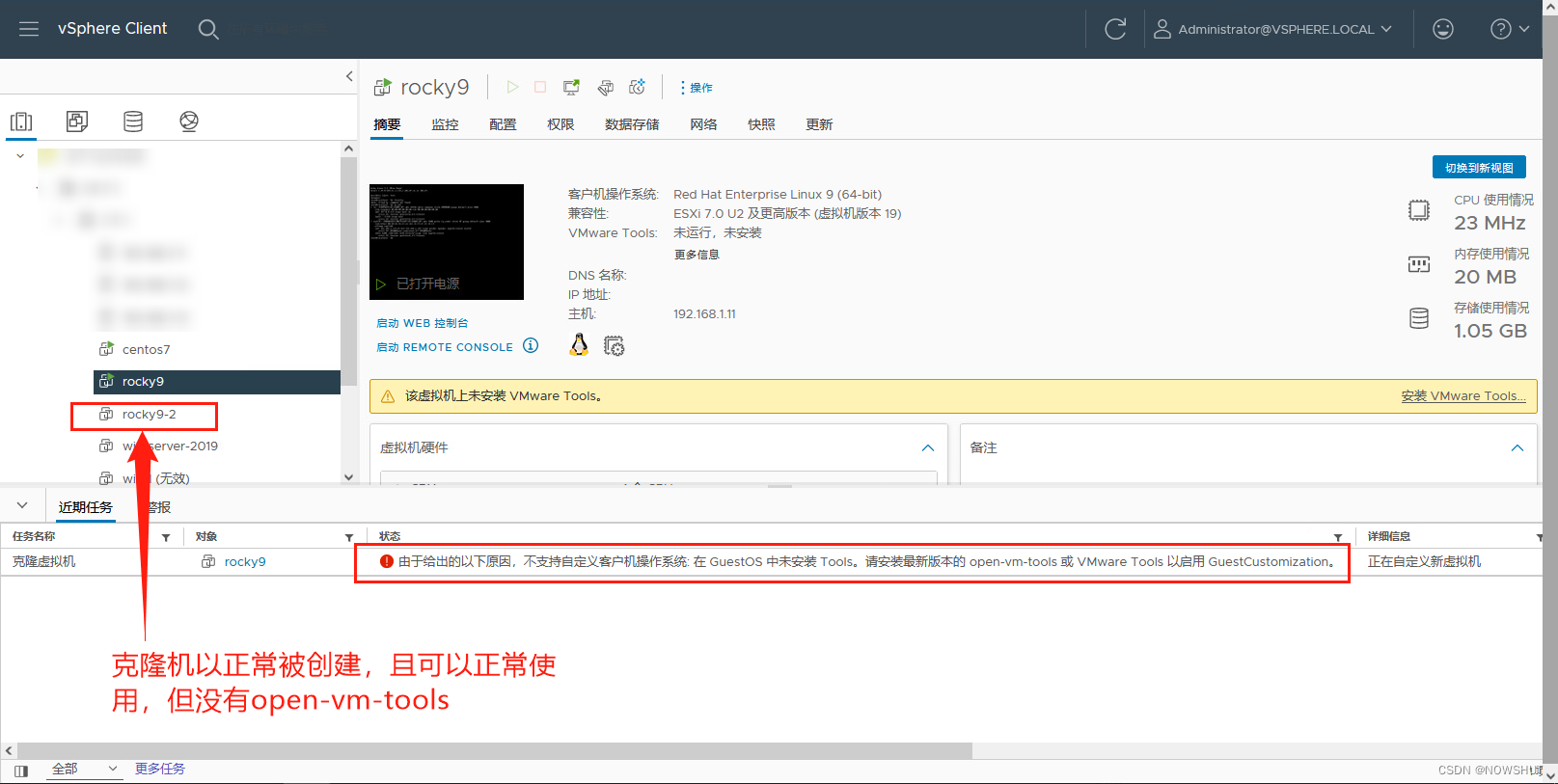Click the host IP 192.168.1.11
The image size is (1558, 784).
pyautogui.click(x=704, y=314)
